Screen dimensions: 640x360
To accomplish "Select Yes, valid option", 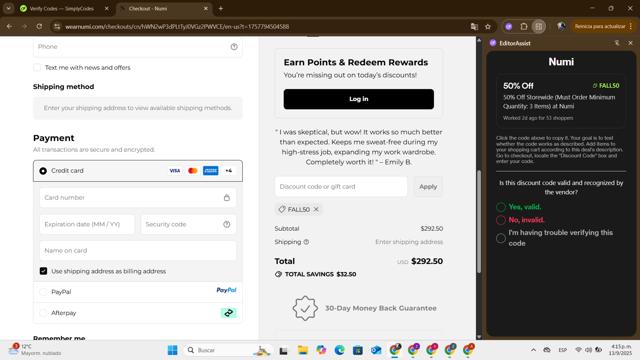I will 501,207.
